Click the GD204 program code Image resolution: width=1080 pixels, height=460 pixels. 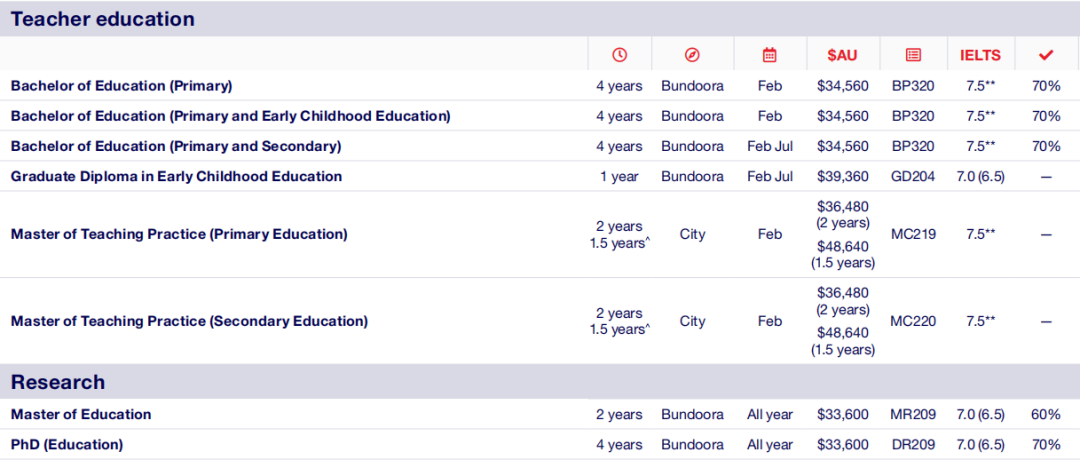[913, 176]
